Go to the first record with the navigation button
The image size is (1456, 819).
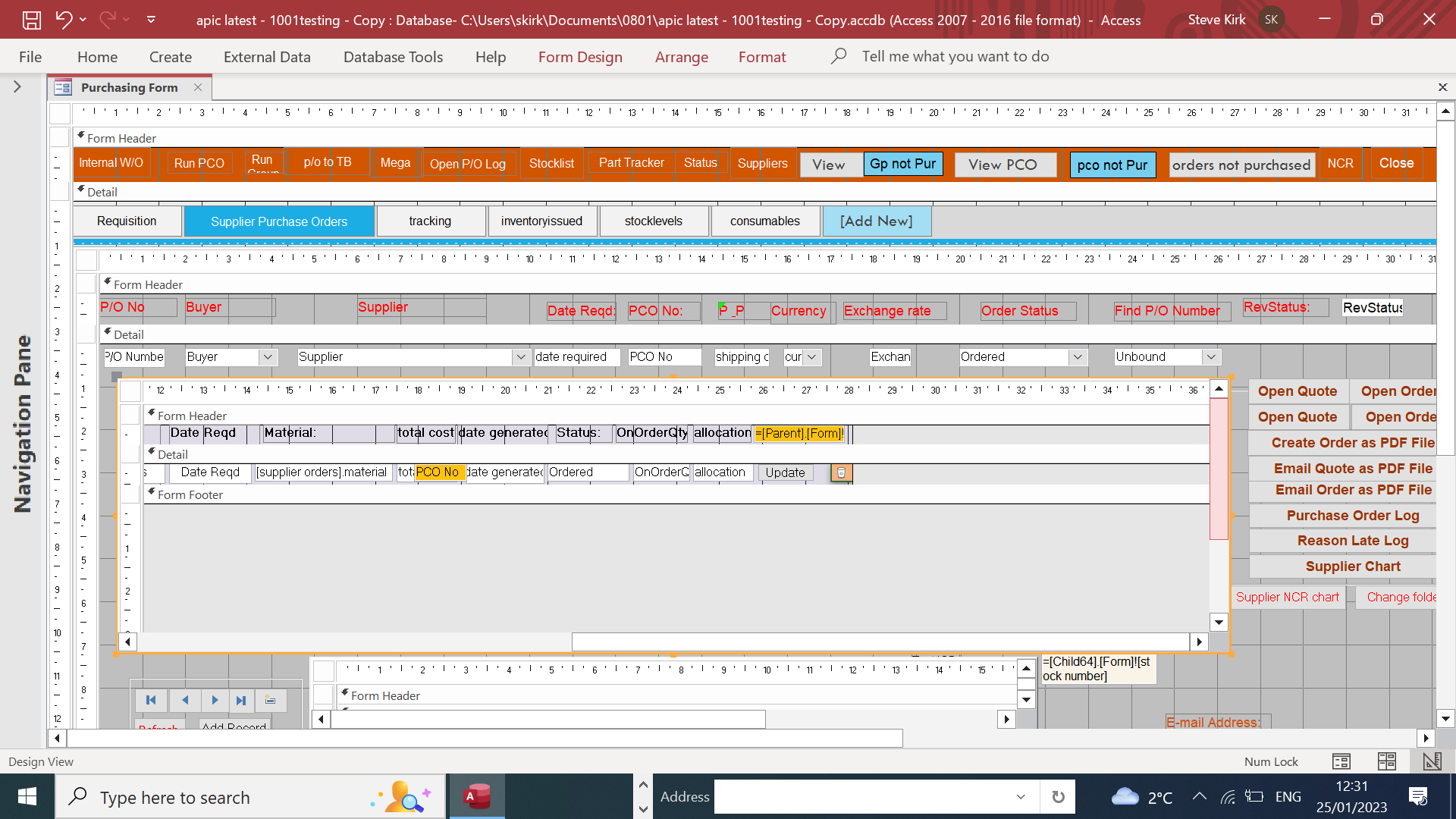click(151, 700)
